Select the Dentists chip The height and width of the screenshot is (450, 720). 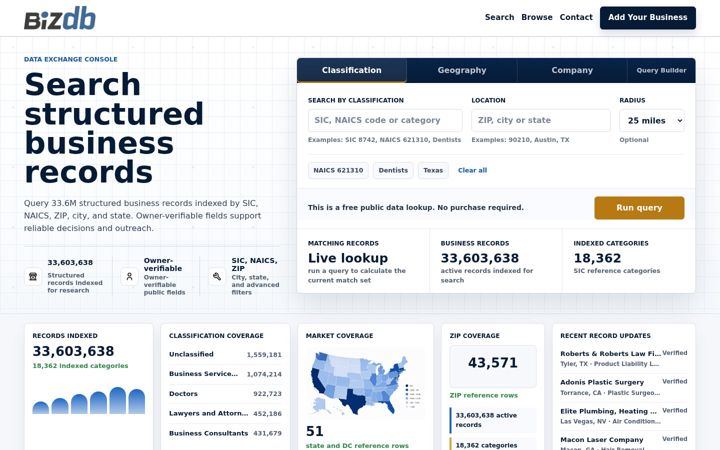tap(393, 170)
